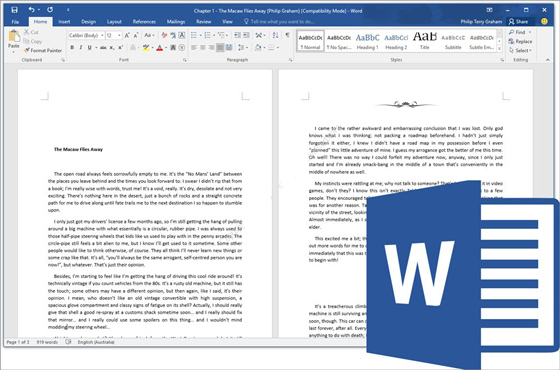The width and height of the screenshot is (560, 370).
Task: Click the Increase Indent icon
Action: coord(246,35)
